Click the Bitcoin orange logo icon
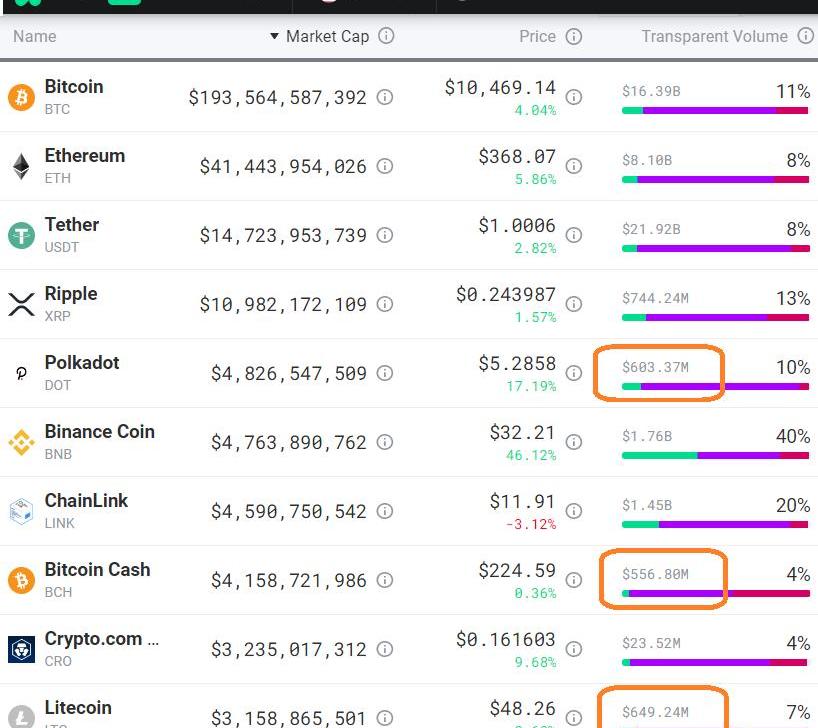818x728 pixels. pyautogui.click(x=21, y=97)
